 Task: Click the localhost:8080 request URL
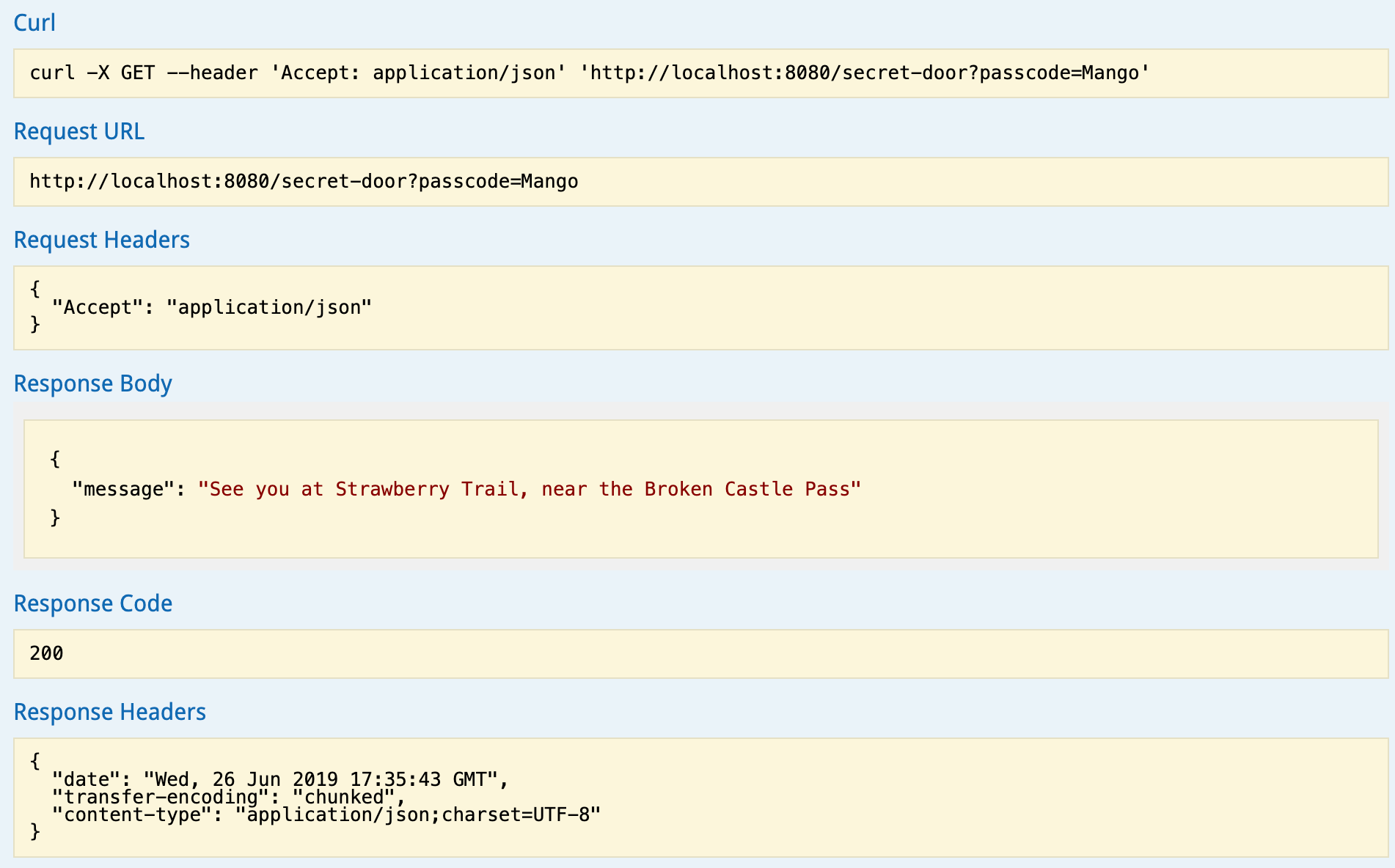pyautogui.click(x=303, y=181)
